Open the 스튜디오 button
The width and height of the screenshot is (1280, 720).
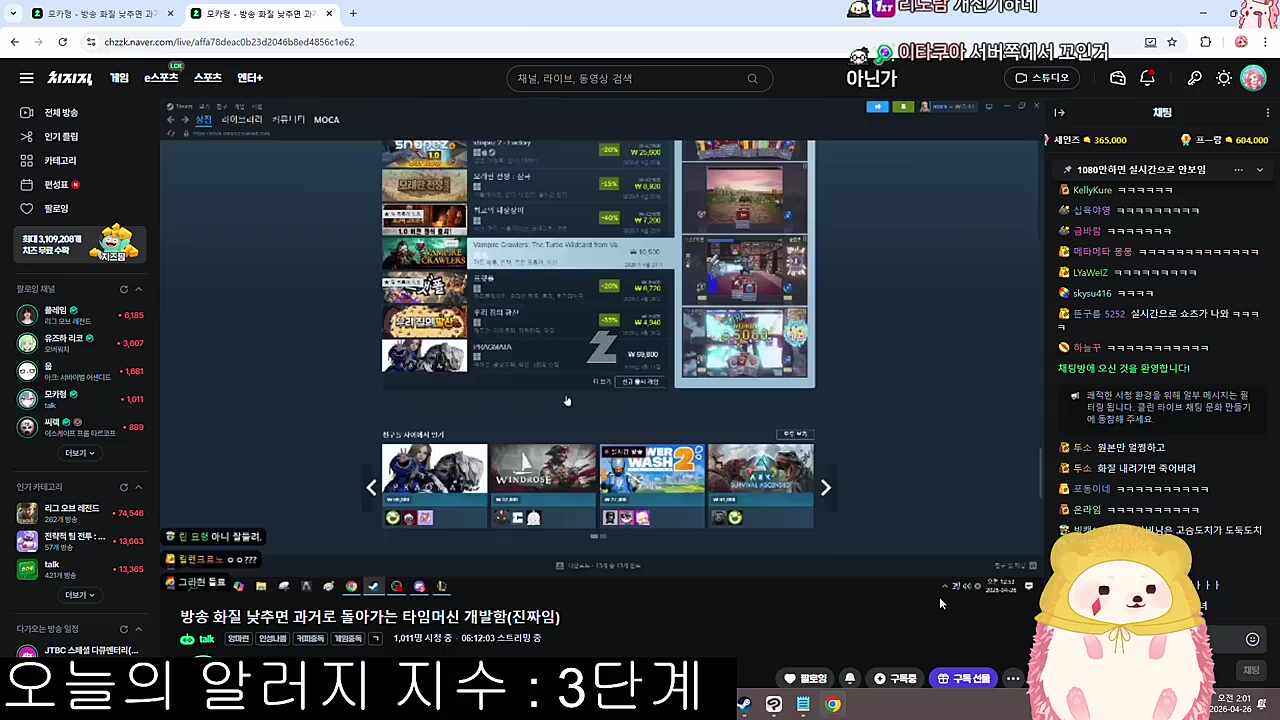pyautogui.click(x=1042, y=78)
